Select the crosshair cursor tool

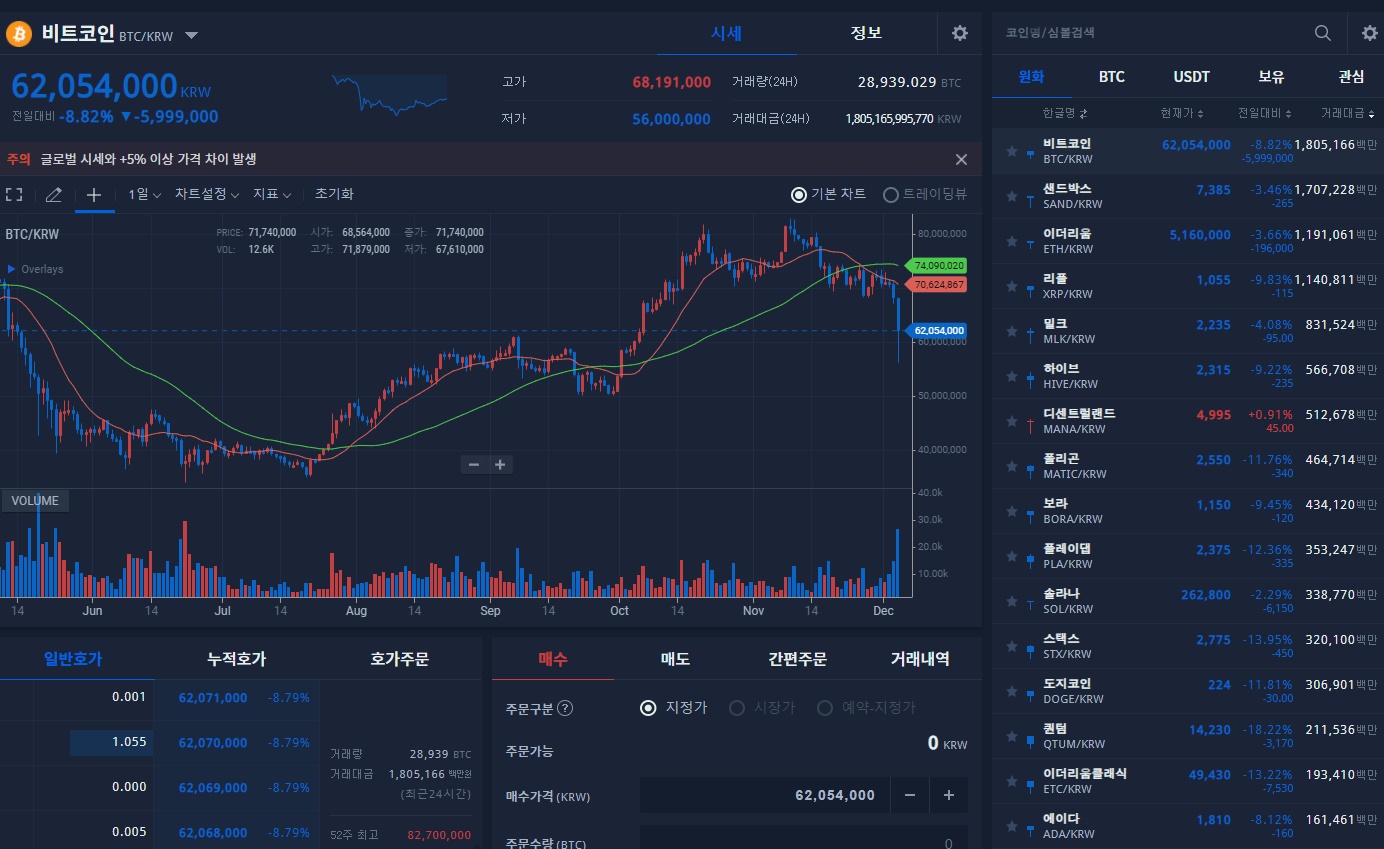coord(93,194)
